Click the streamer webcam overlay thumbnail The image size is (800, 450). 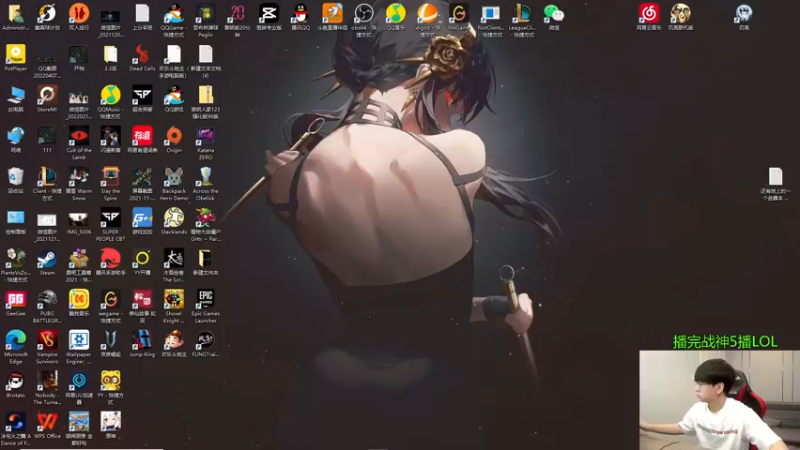pos(719,400)
